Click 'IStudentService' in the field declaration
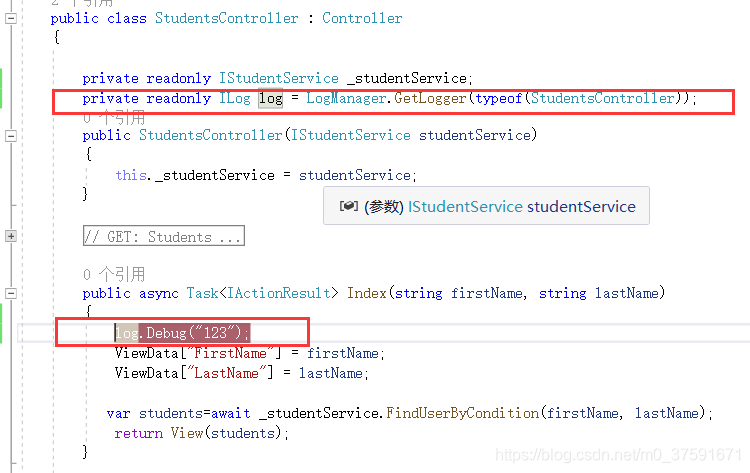This screenshot has height=473, width=750. tap(278, 78)
